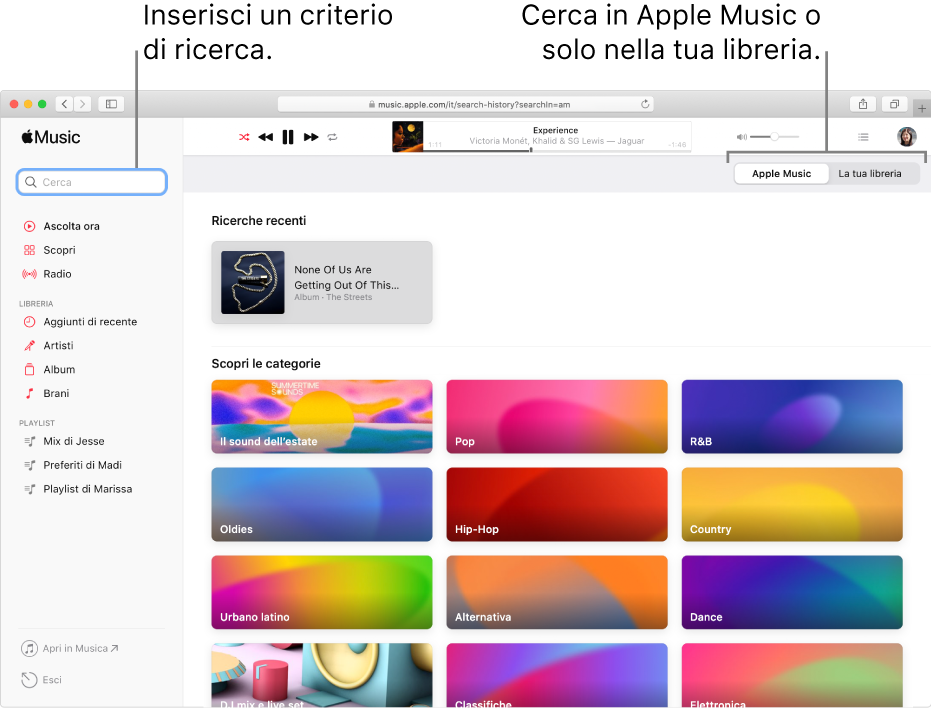The height and width of the screenshot is (708, 931).
Task: Open Ascolta ora in sidebar
Action: tap(71, 226)
